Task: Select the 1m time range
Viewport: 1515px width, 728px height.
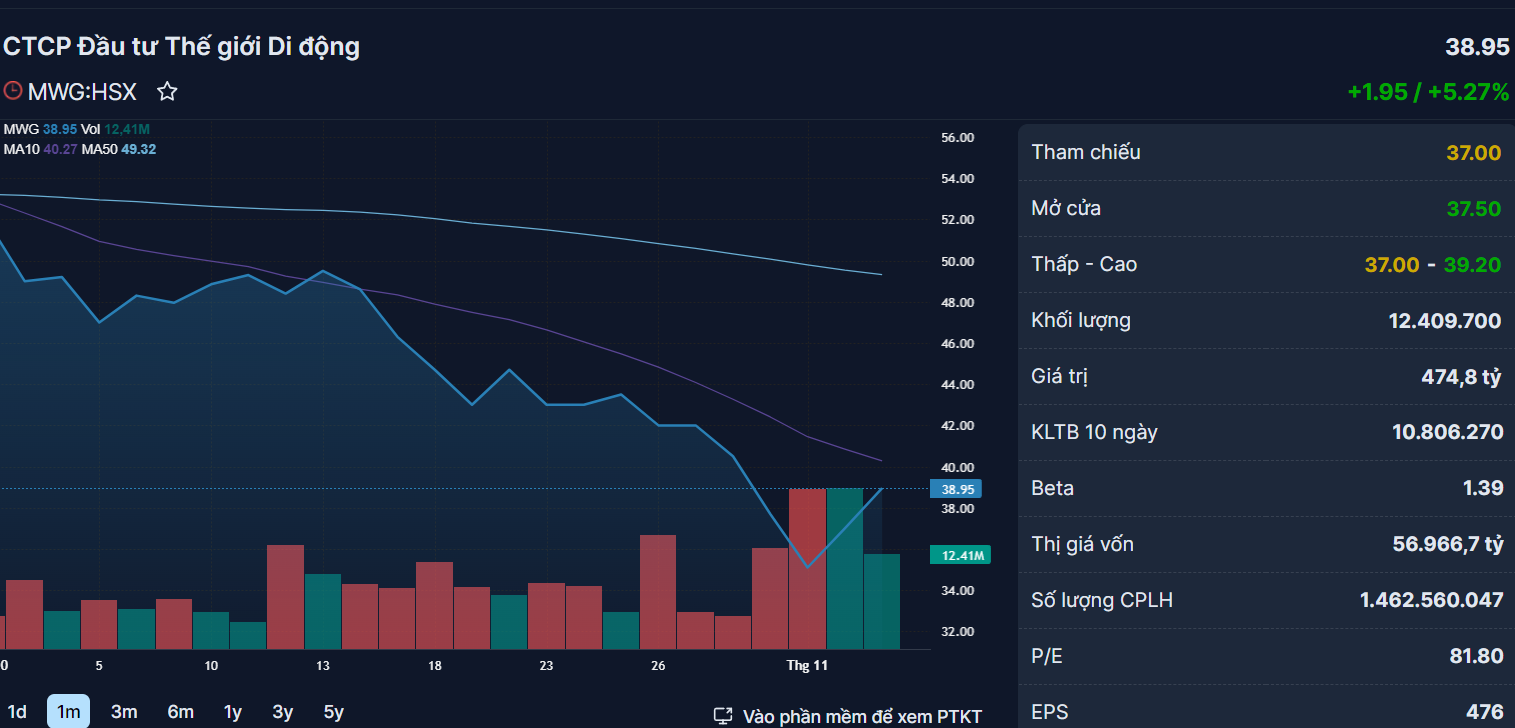Action: click(68, 712)
